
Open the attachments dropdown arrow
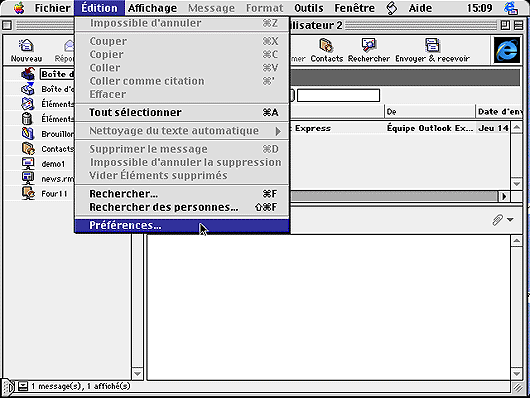pyautogui.click(x=510, y=220)
